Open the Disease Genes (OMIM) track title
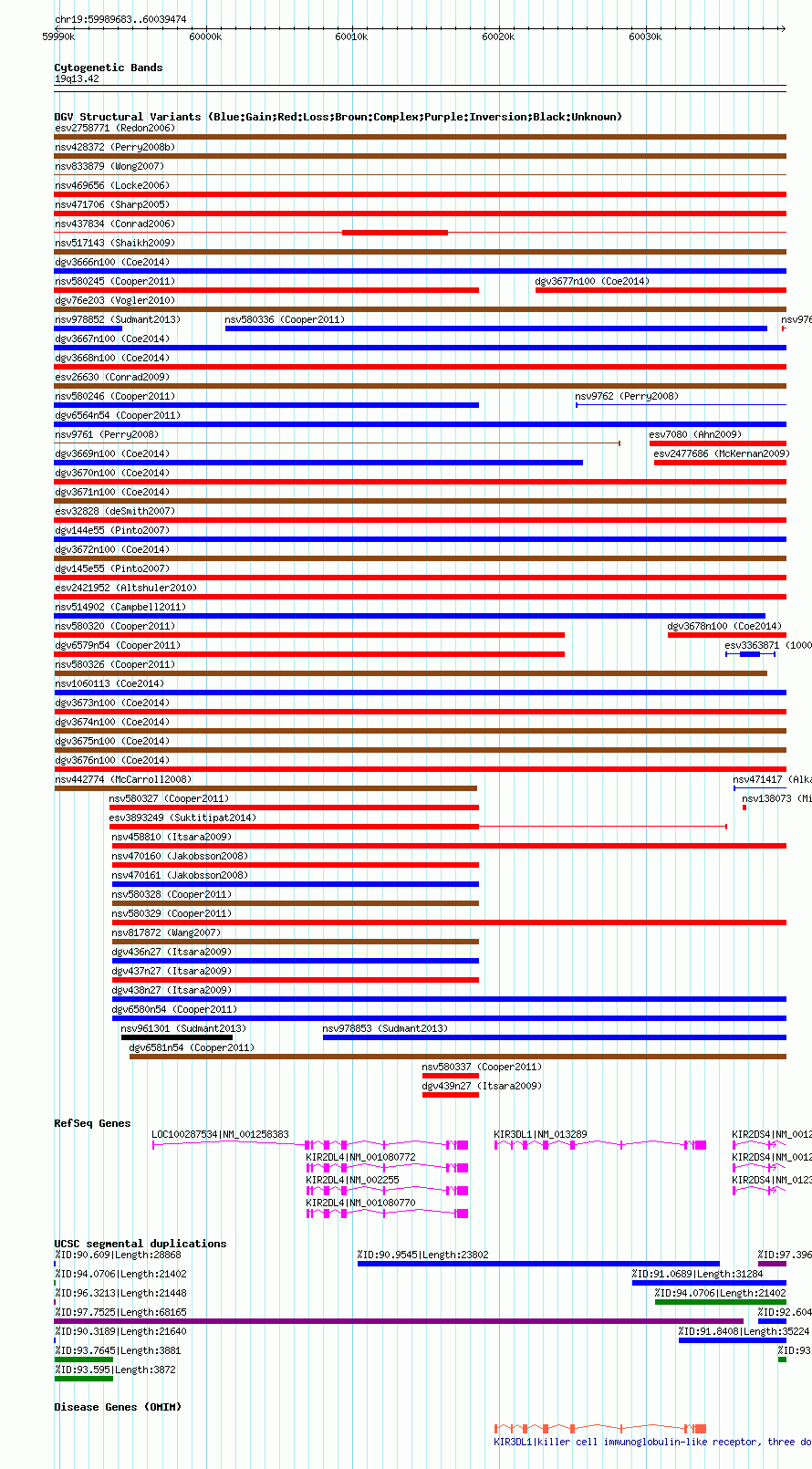Image resolution: width=812 pixels, height=1469 pixels. (x=118, y=1407)
